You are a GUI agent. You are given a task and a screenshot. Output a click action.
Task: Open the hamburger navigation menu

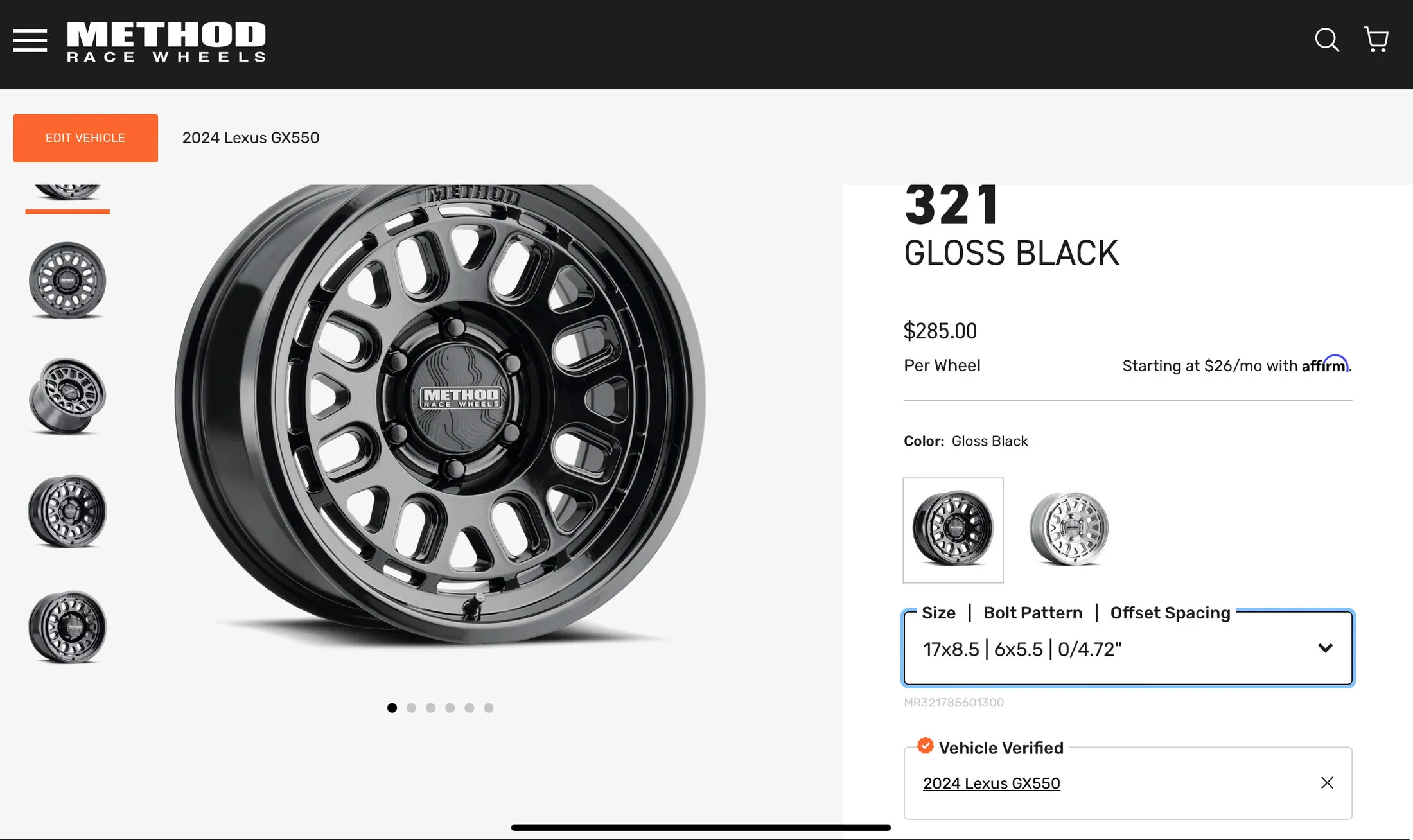30,40
